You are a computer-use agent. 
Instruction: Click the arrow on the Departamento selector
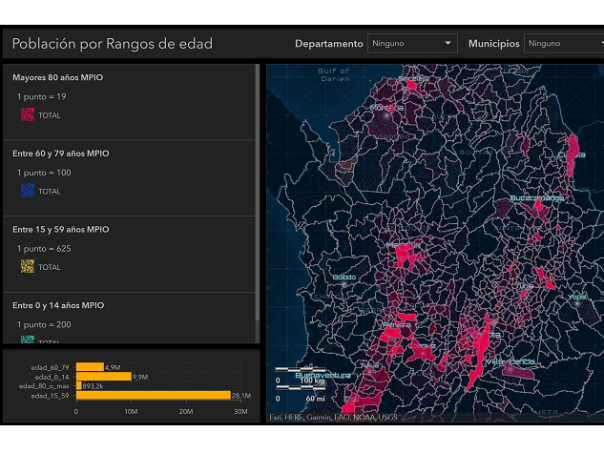[x=448, y=44]
